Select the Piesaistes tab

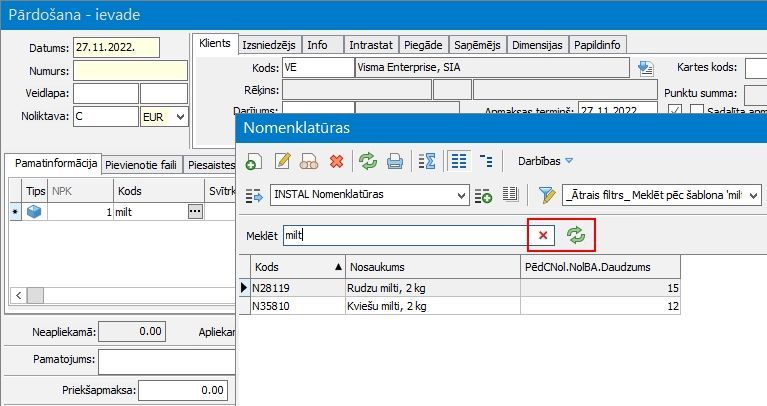click(x=210, y=165)
